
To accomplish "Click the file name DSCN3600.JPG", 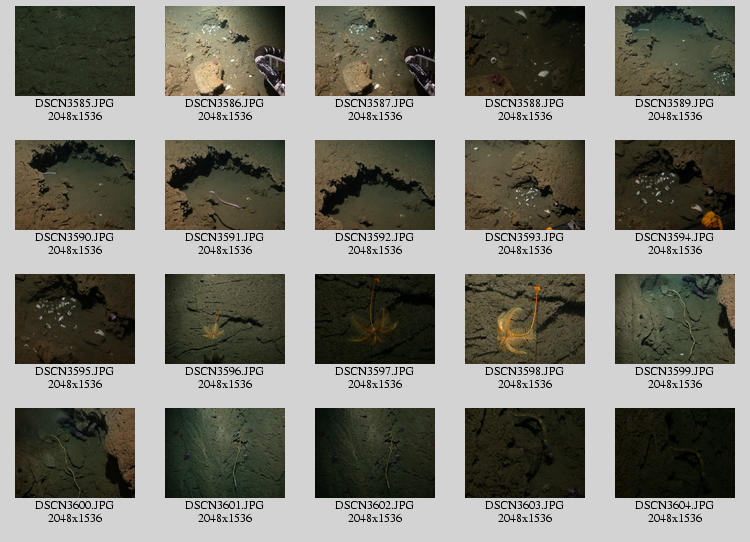I will click(75, 505).
